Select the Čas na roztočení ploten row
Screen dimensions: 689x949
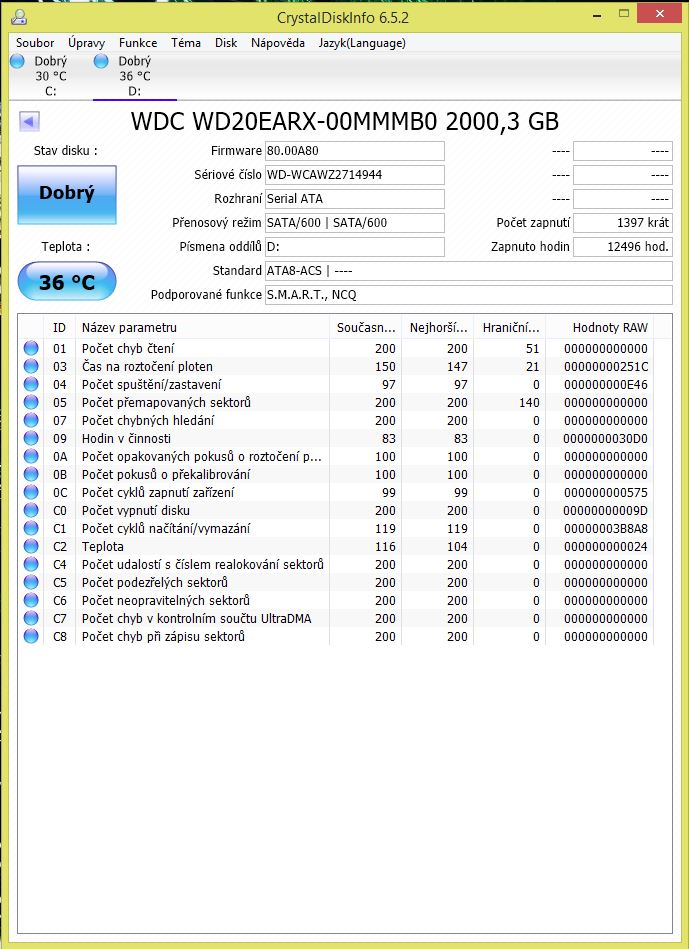tap(336, 366)
